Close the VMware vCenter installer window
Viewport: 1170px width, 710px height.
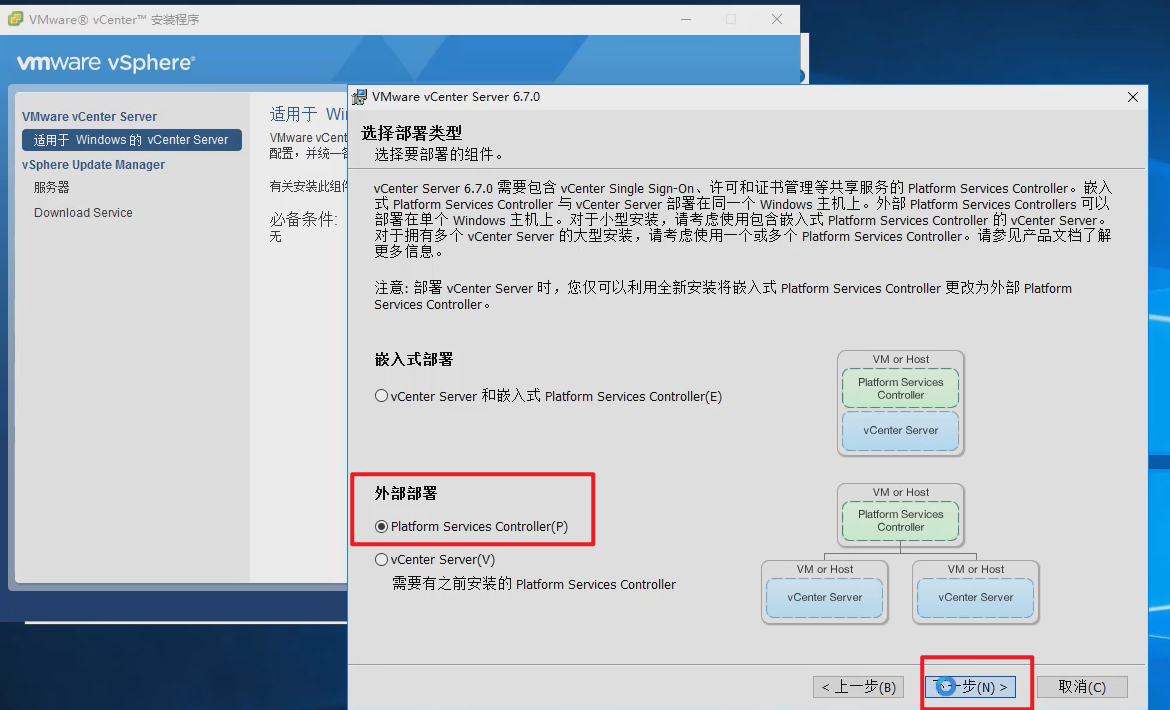click(x=777, y=19)
